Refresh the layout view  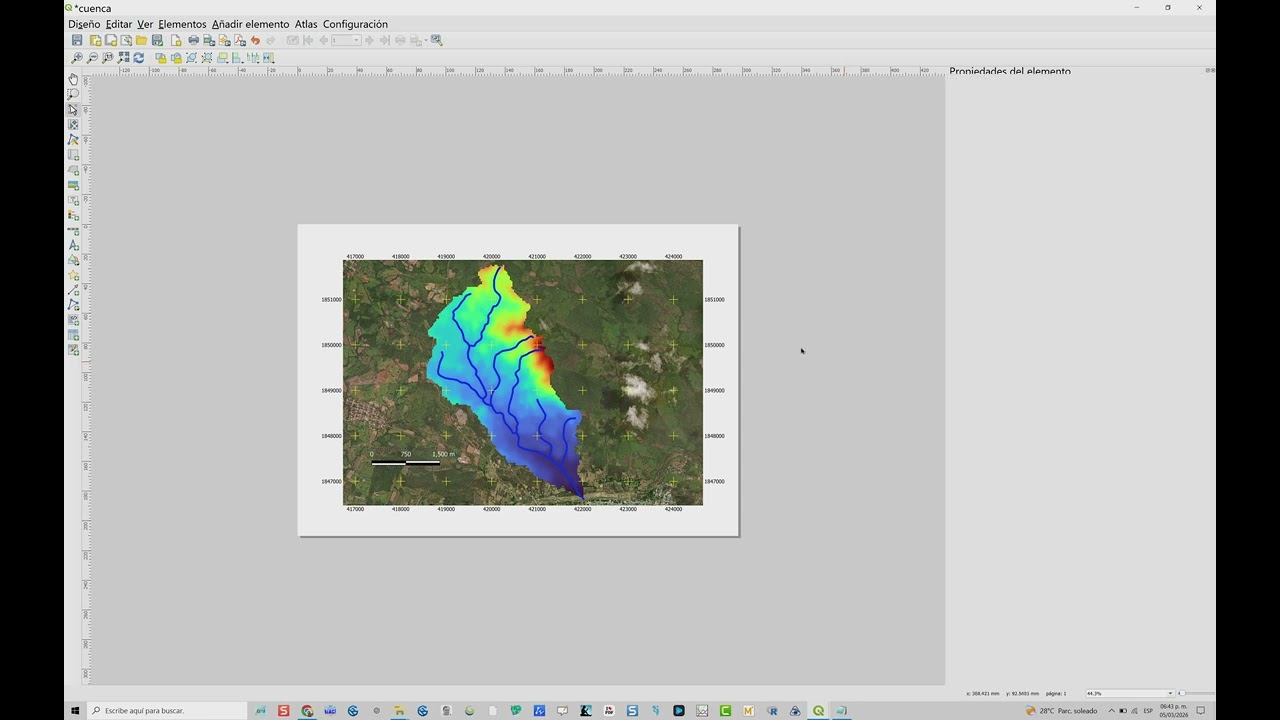tap(138, 58)
